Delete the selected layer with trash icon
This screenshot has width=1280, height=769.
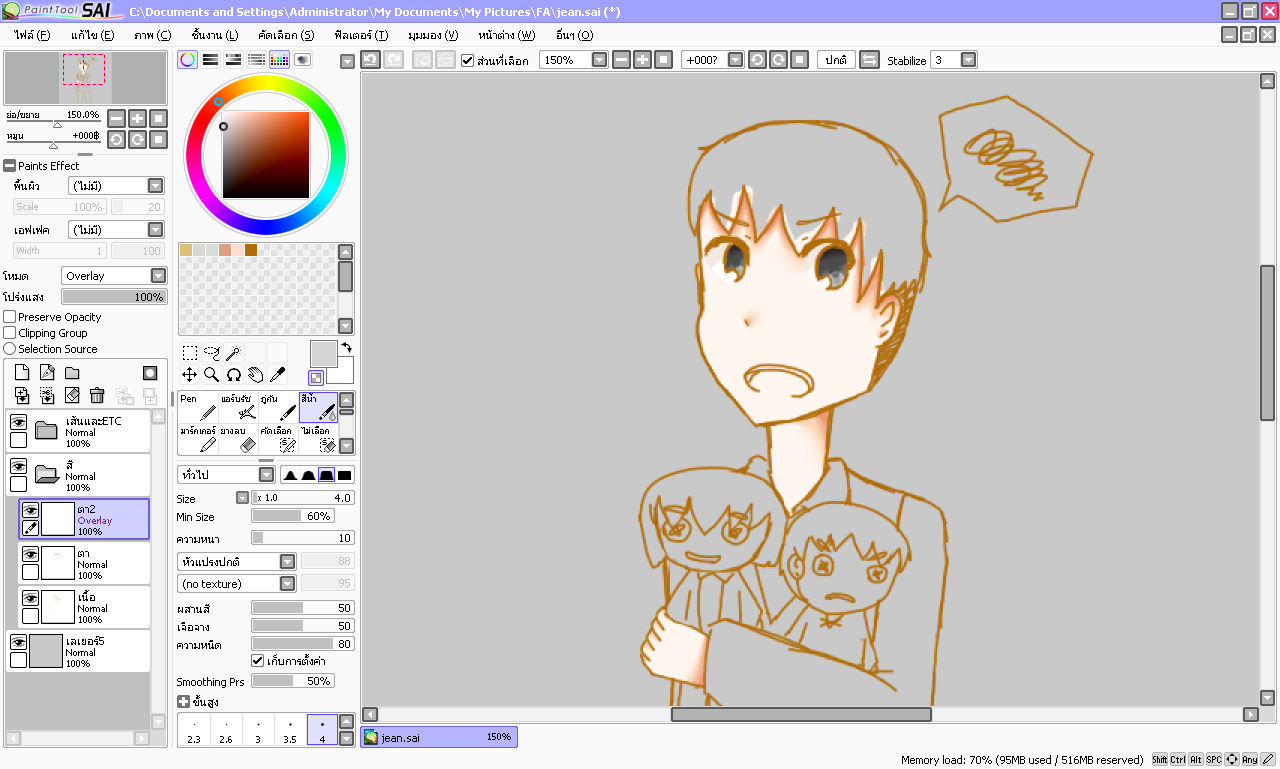click(x=97, y=395)
